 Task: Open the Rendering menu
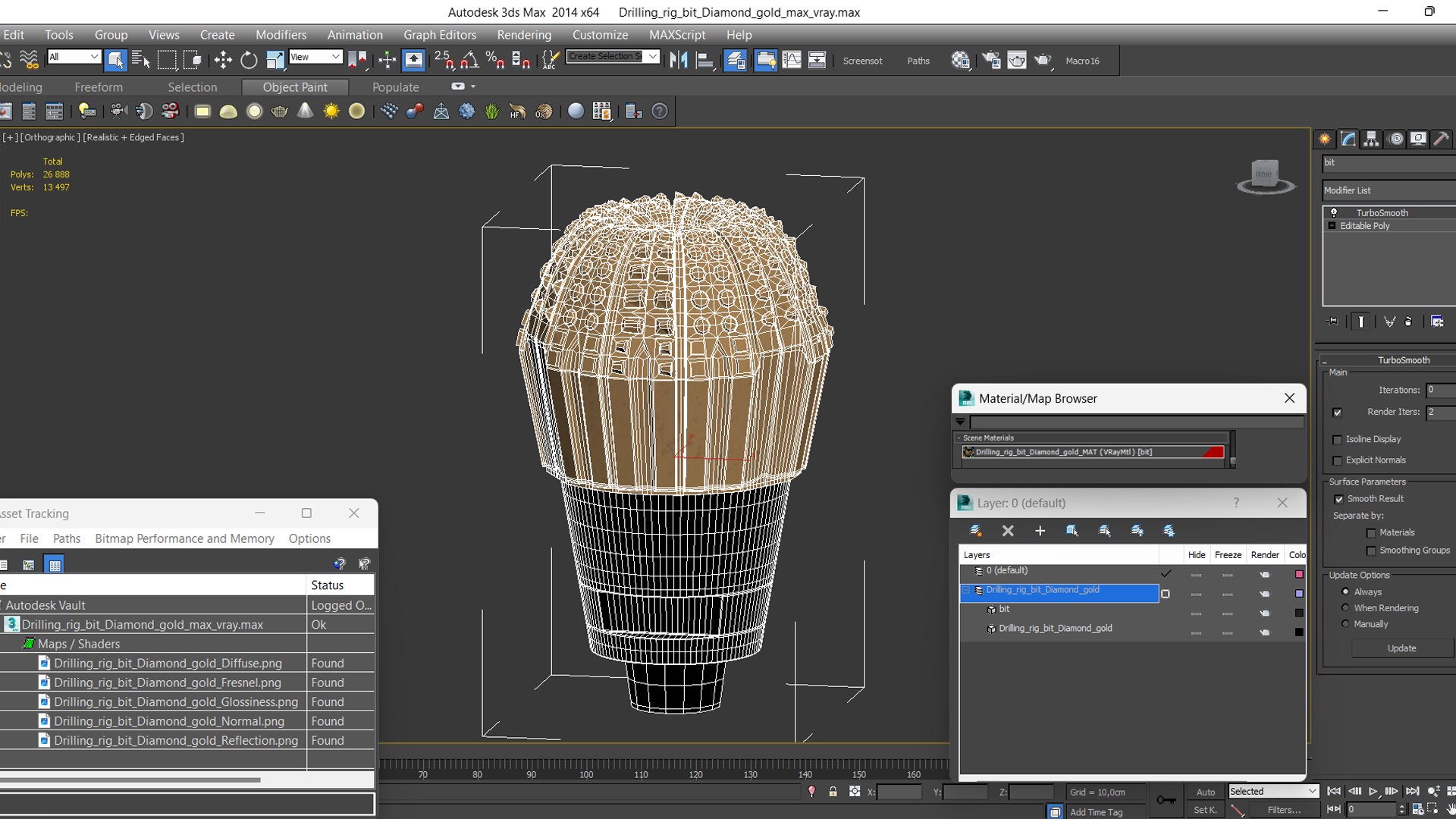(523, 35)
